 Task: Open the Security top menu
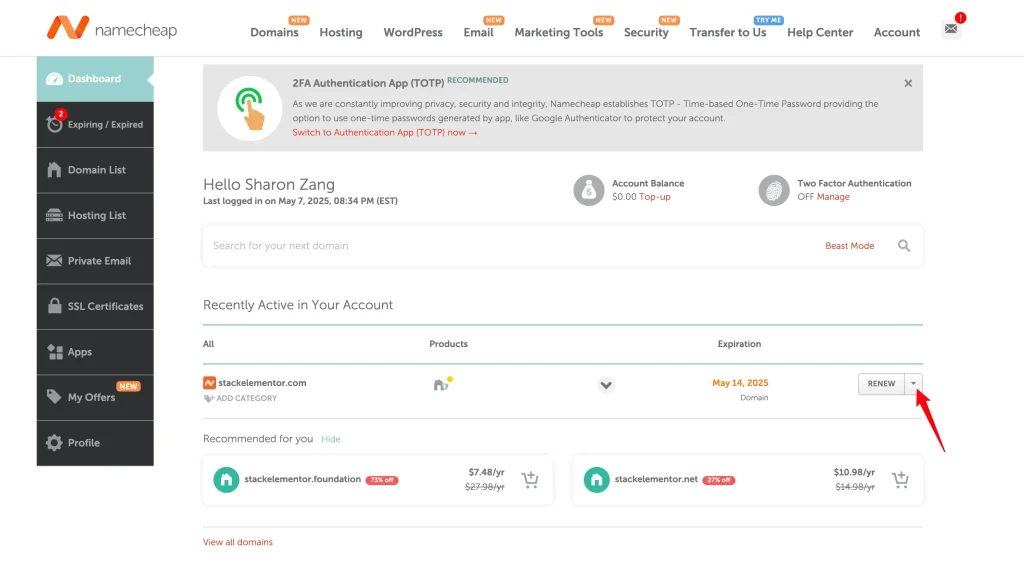click(646, 32)
